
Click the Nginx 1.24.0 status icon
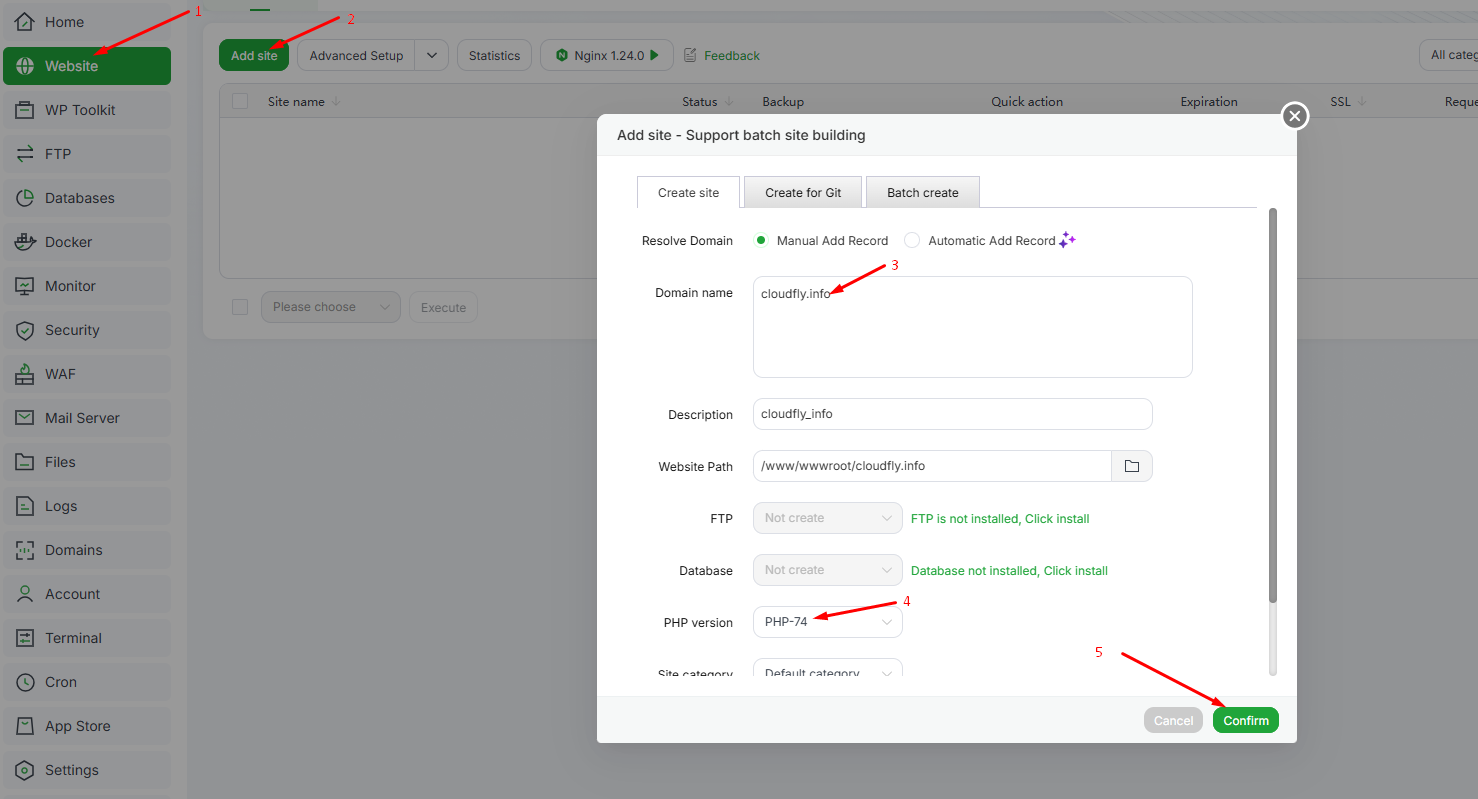point(562,56)
